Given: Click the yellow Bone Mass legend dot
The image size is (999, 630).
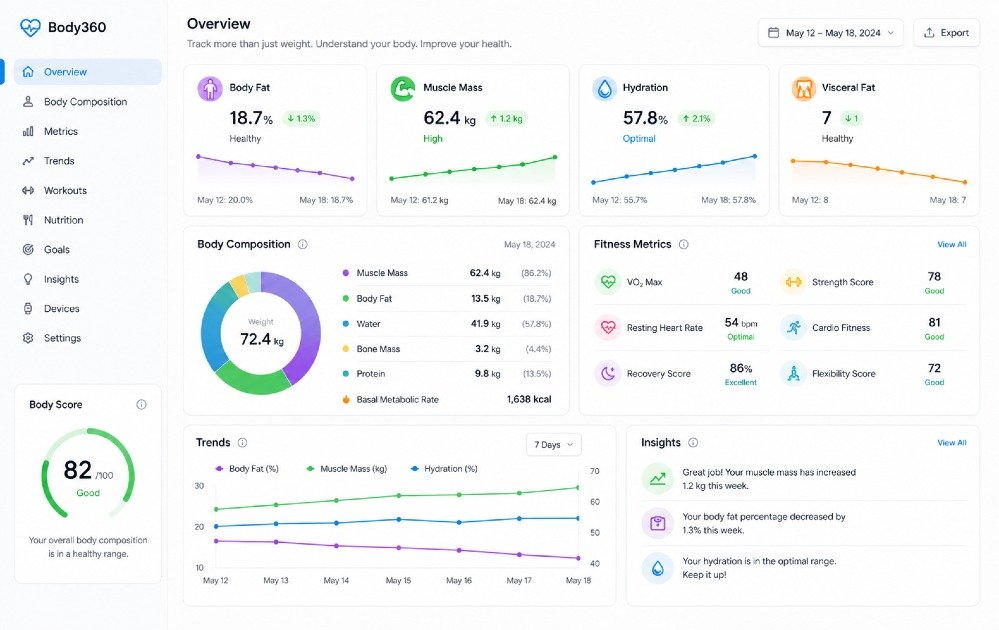Looking at the screenshot, I should click(x=346, y=349).
